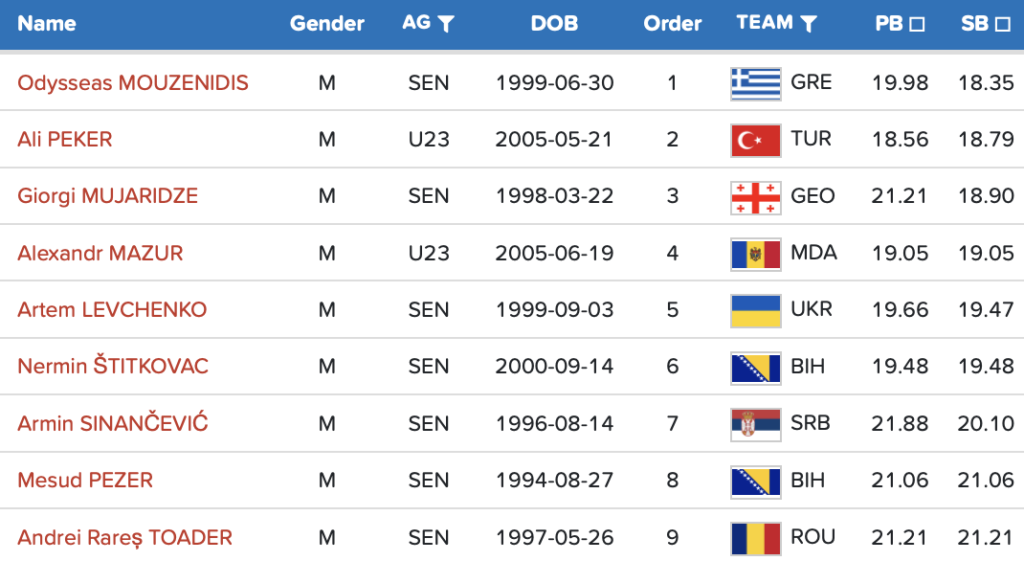1024x561 pixels.
Task: Toggle the SB column checkbox
Action: point(1003,24)
